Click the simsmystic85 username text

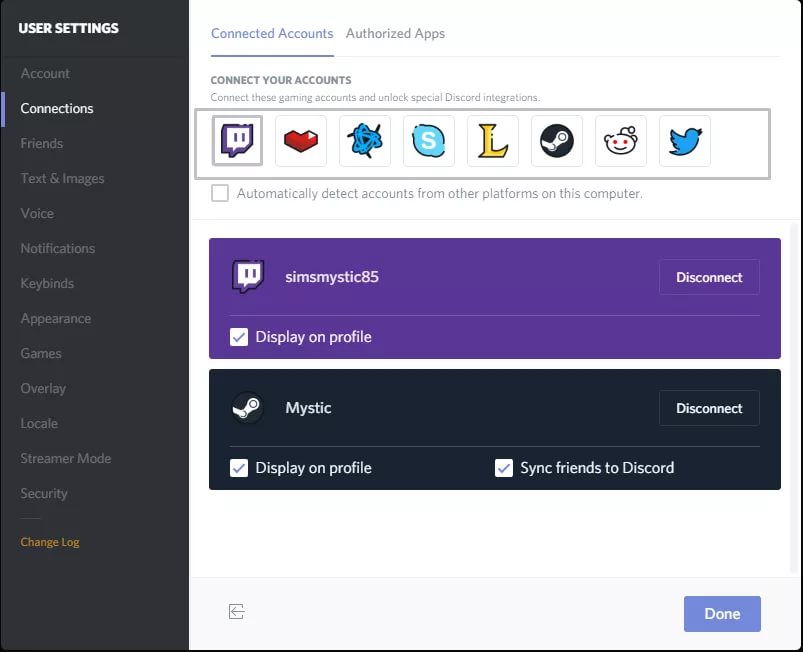(x=332, y=277)
